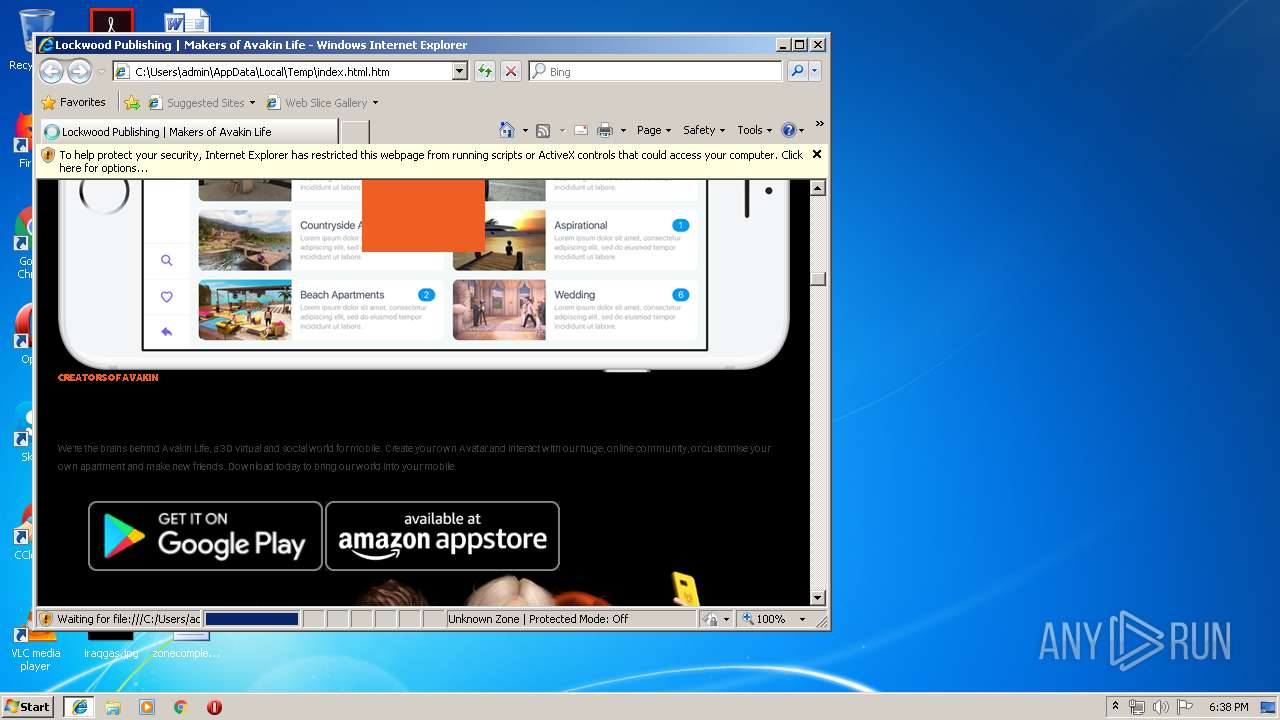Click the vertical scrollbar thumb

pos(818,279)
